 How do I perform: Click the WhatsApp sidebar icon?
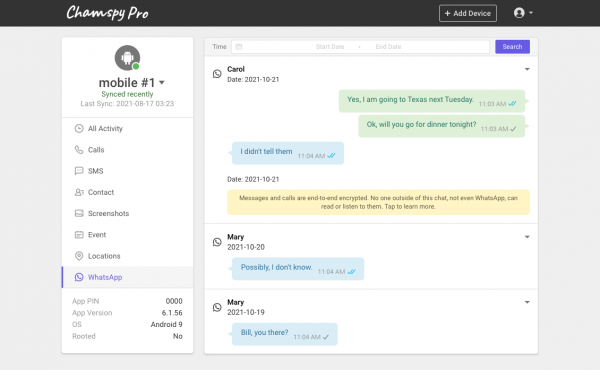tap(79, 277)
